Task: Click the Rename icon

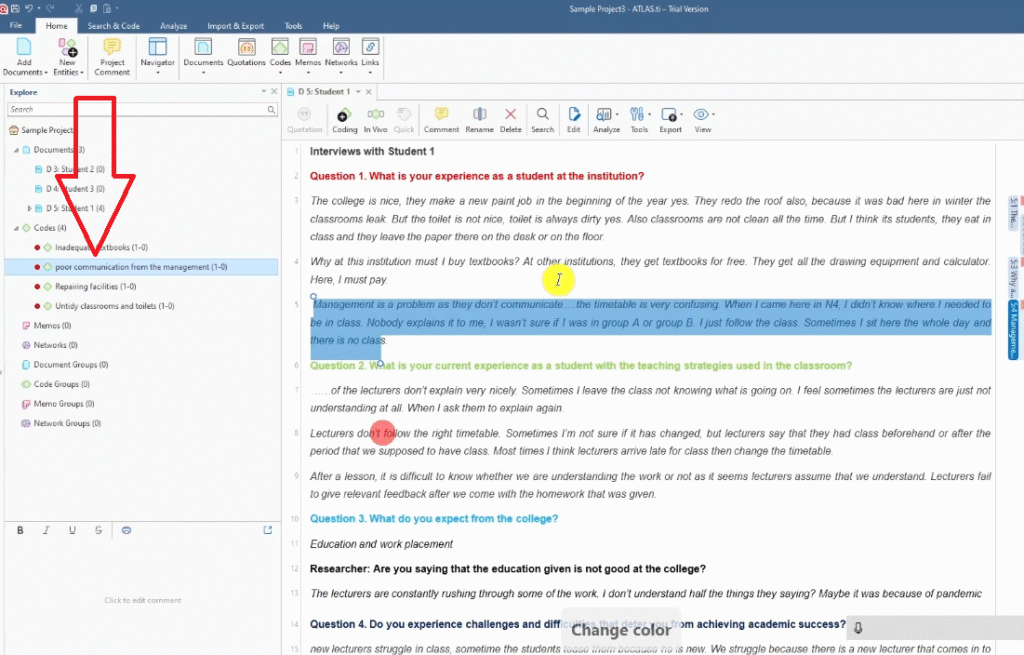Action: 479,119
